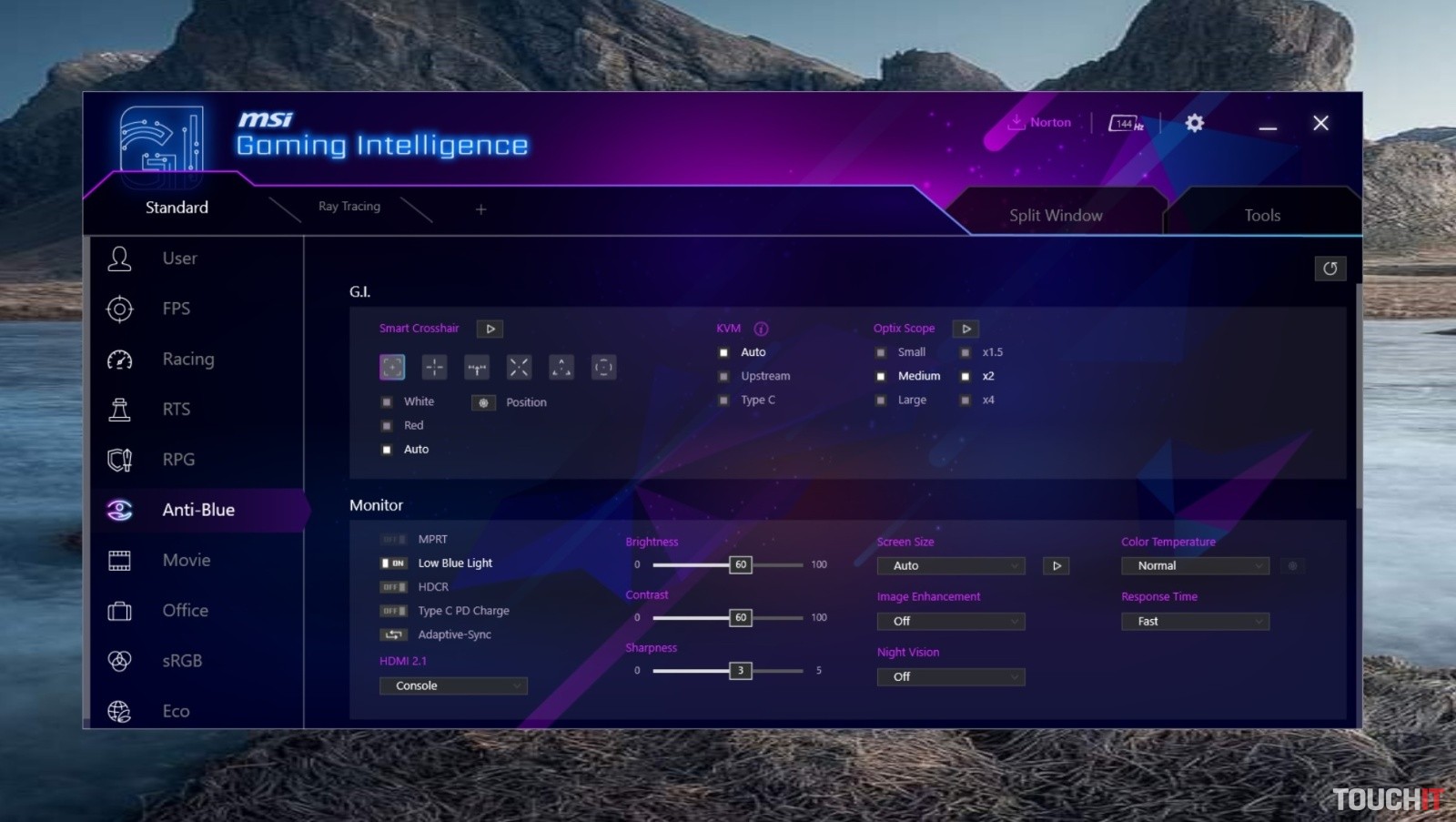1456x822 pixels.
Task: Select the FPS mode crosshair icon
Action: coord(119,310)
